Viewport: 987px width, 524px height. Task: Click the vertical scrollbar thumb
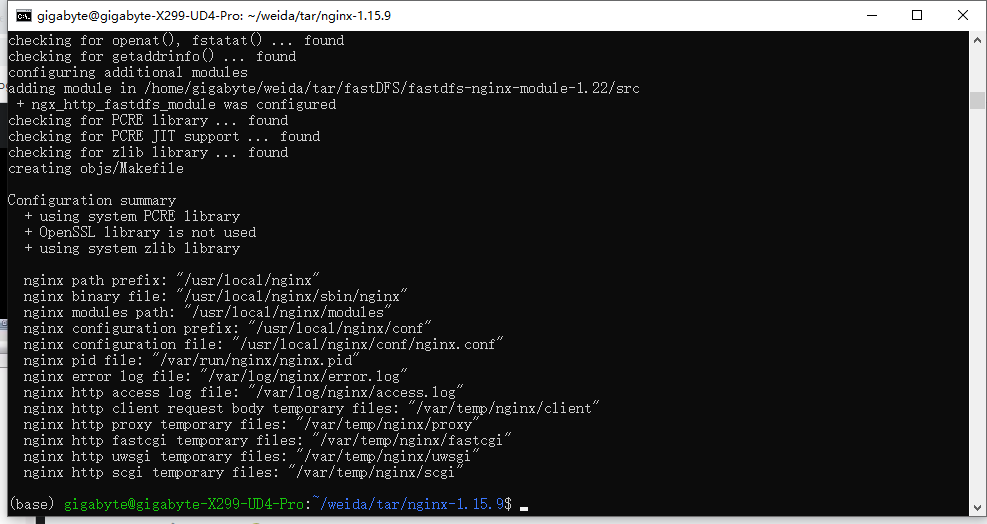pyautogui.click(x=977, y=100)
